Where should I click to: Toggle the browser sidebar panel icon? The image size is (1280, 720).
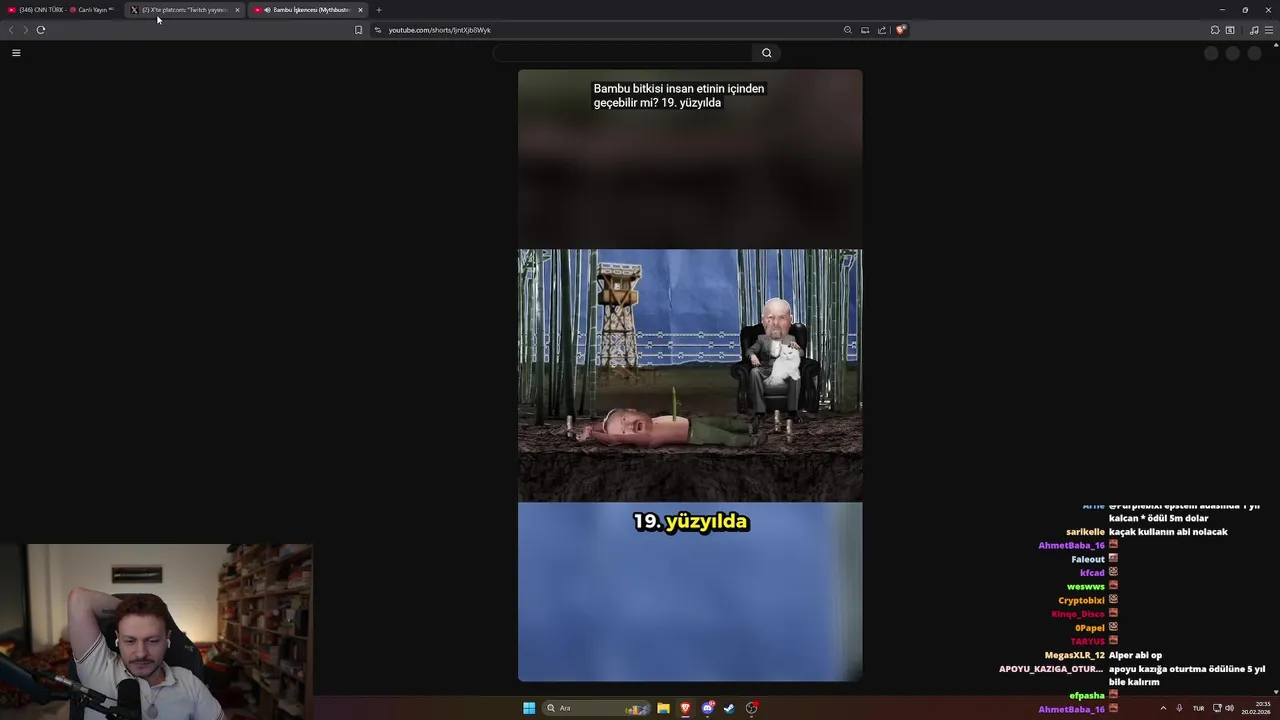[1230, 30]
